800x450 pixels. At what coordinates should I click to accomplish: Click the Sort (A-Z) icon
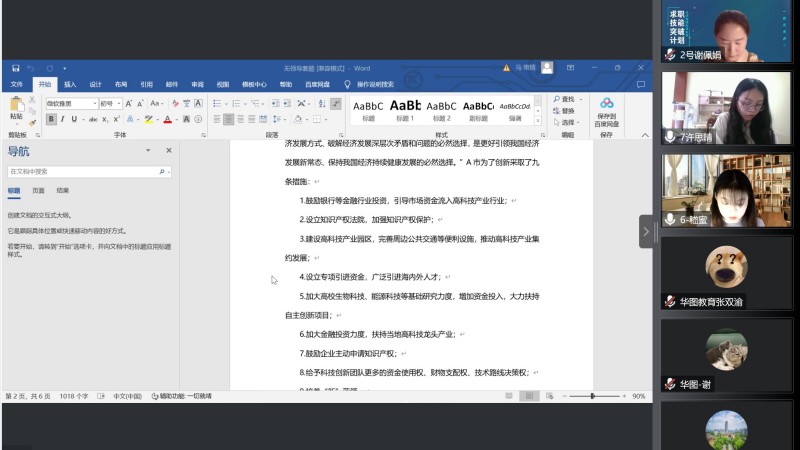point(322,104)
